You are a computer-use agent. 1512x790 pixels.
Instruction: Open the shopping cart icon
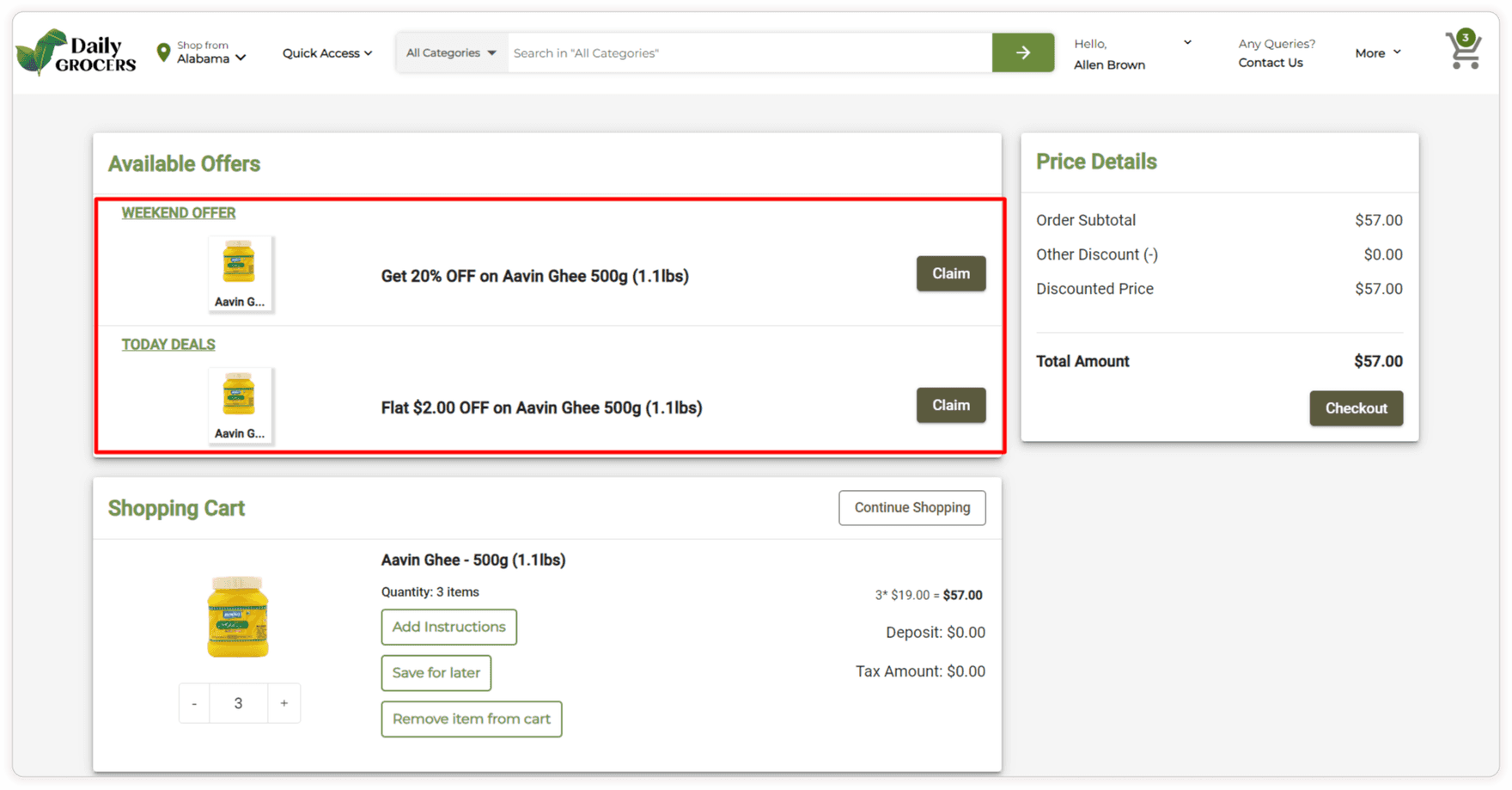click(x=1464, y=49)
